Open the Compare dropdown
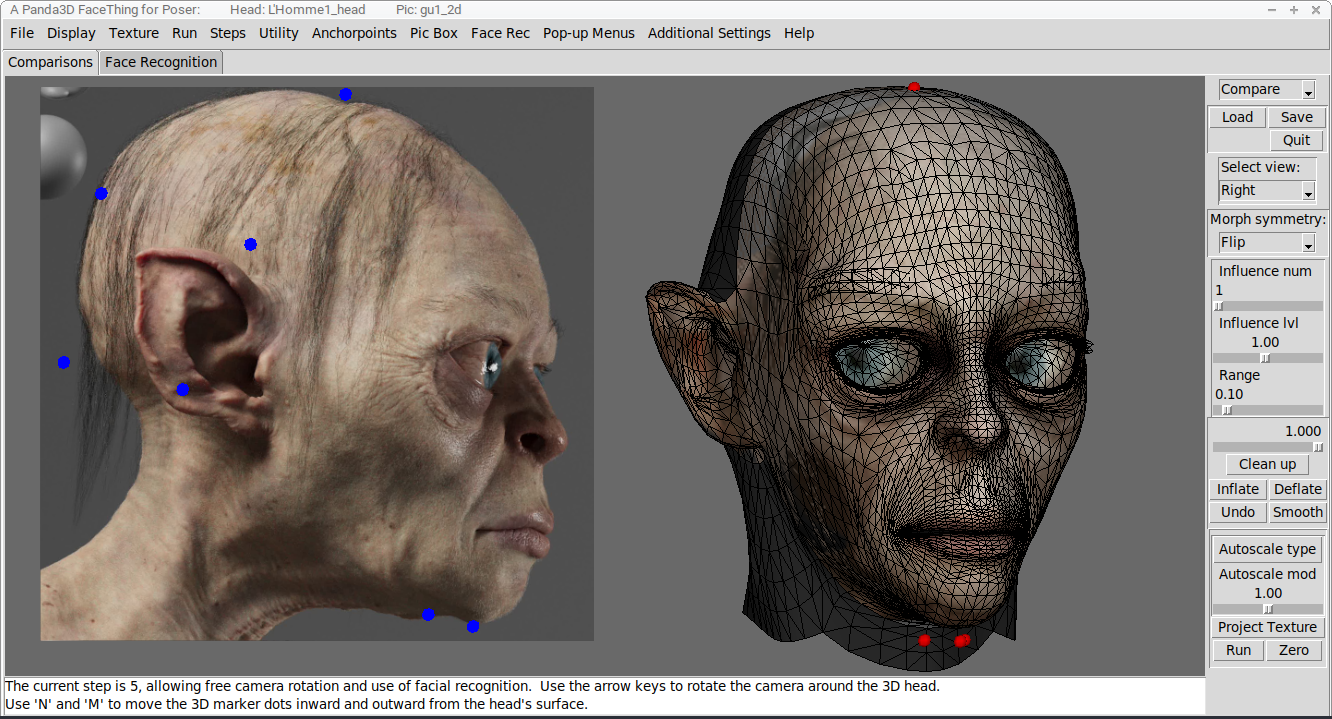The width and height of the screenshot is (1332, 719). [1267, 90]
